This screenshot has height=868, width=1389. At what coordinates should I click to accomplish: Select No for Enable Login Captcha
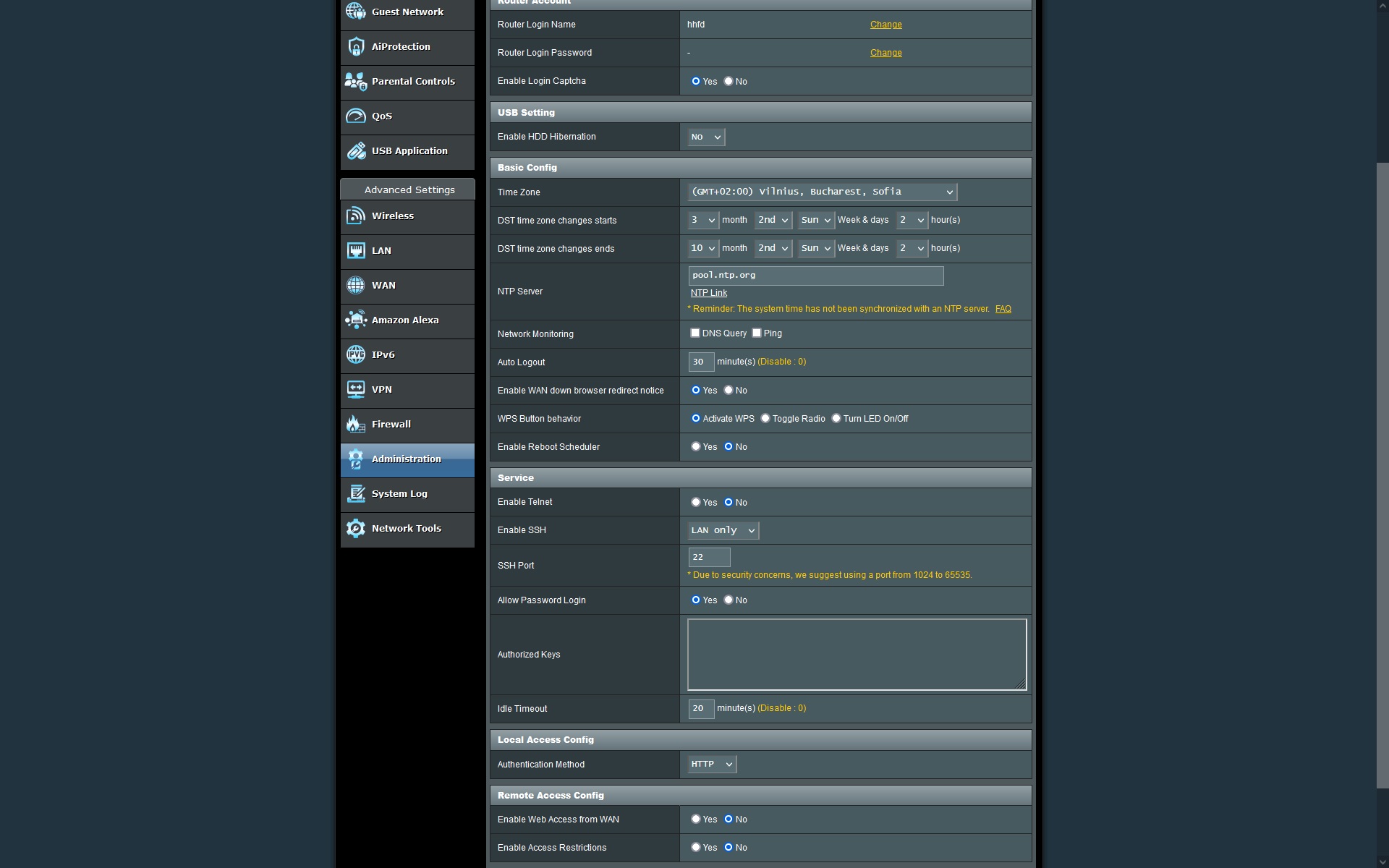coord(729,81)
